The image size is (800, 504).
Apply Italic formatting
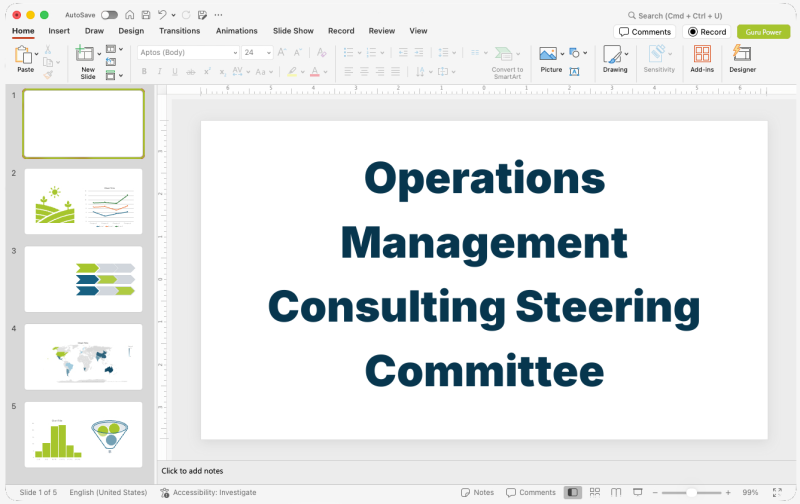[x=160, y=72]
